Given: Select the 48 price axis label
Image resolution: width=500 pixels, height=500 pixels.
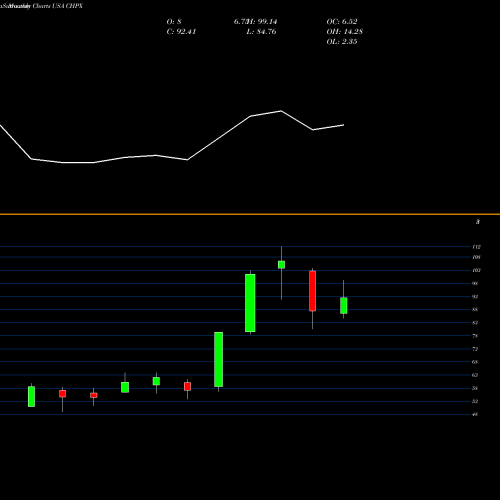Looking at the screenshot, I should (475, 414).
